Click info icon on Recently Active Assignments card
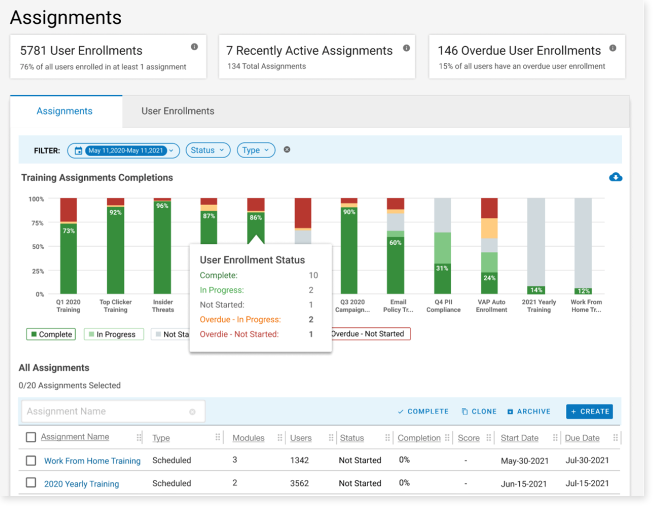Screen dimensions: 657x510 [x=406, y=48]
